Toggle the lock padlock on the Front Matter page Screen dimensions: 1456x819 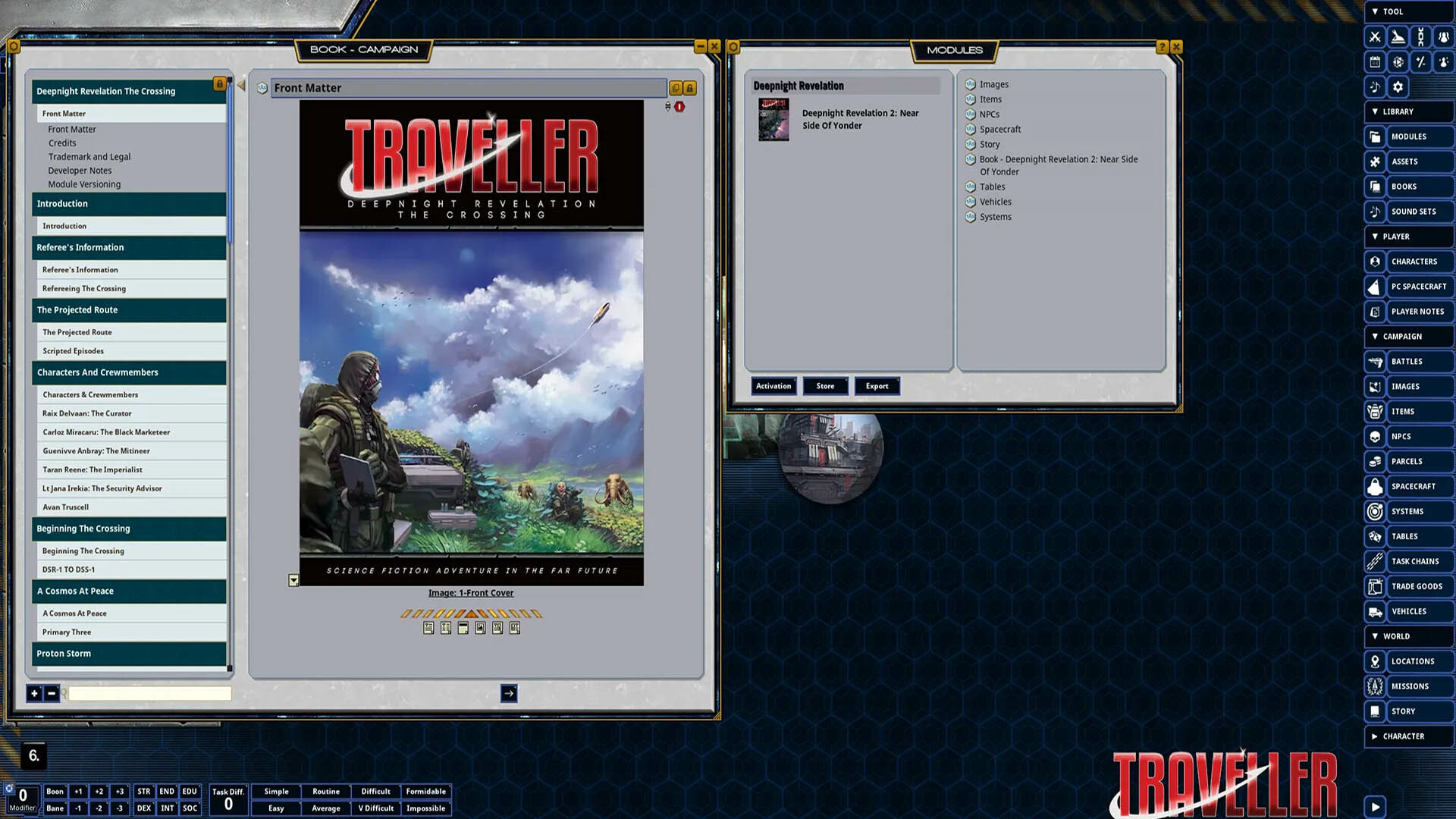[689, 88]
